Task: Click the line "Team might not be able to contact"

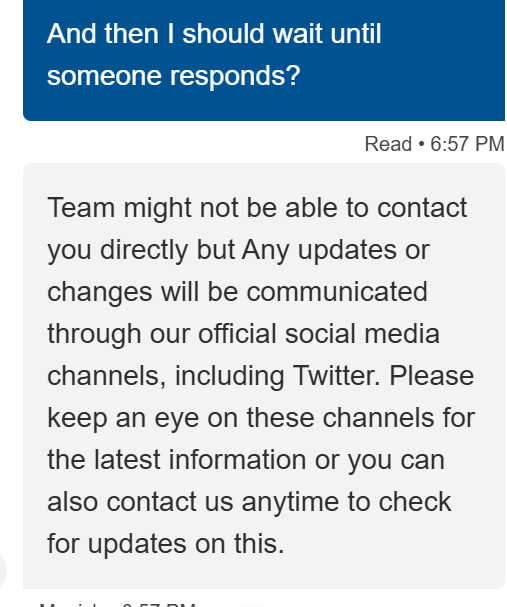Action: tap(257, 208)
